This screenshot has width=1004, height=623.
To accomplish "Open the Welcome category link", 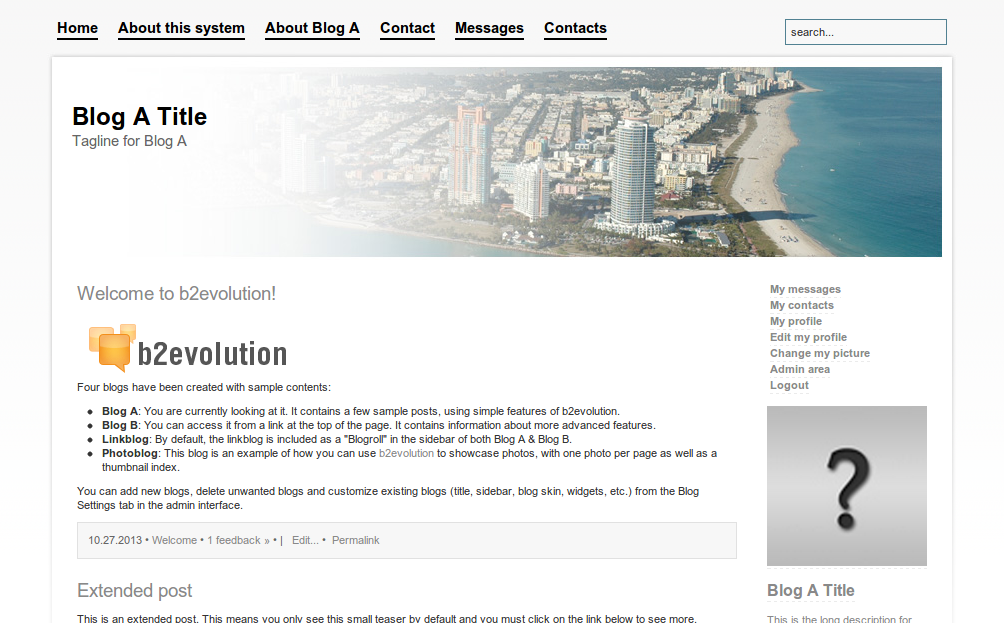I will tap(174, 540).
